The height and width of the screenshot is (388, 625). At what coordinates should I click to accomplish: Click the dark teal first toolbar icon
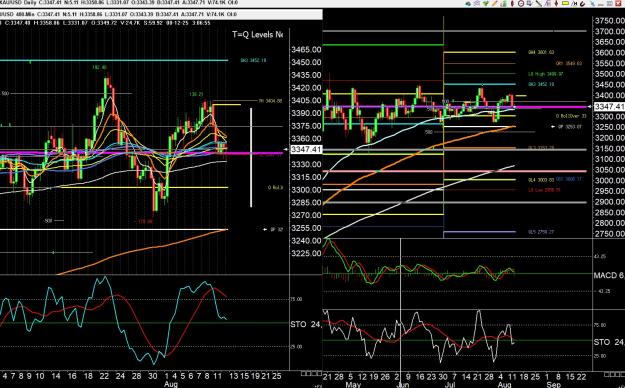468,4
